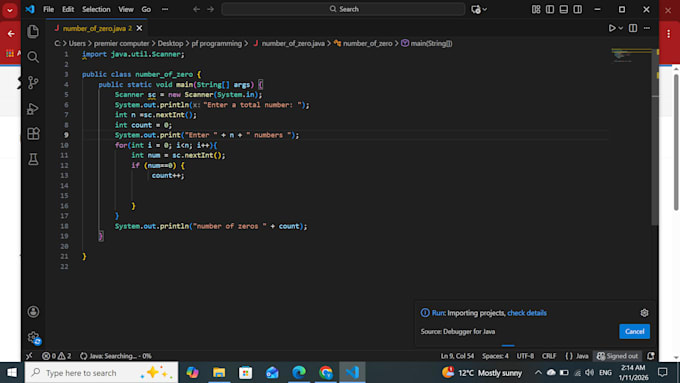This screenshot has width=680, height=383.
Task: Open the Desktop breadcrumb segment
Action: 170,43
